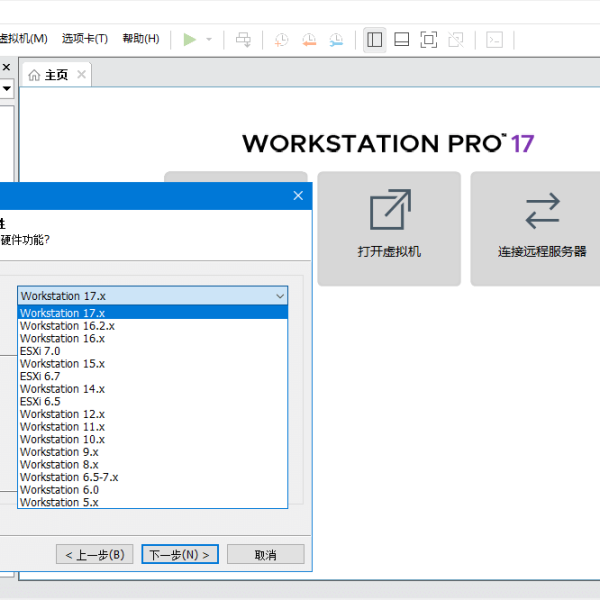Select Workstation 11.x option
This screenshot has width=600, height=600.
(152, 427)
